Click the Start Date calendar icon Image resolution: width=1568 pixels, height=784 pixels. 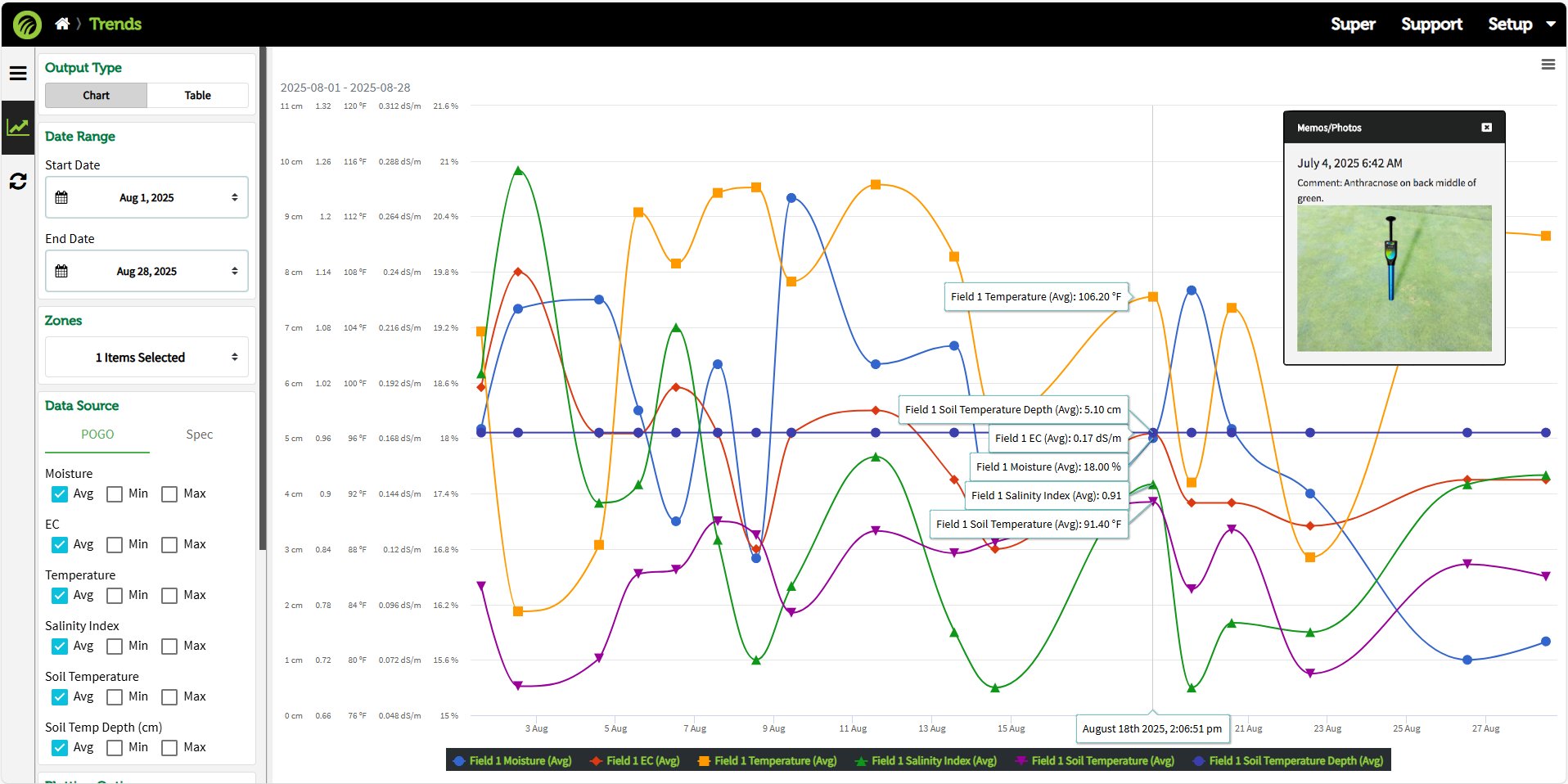point(61,197)
